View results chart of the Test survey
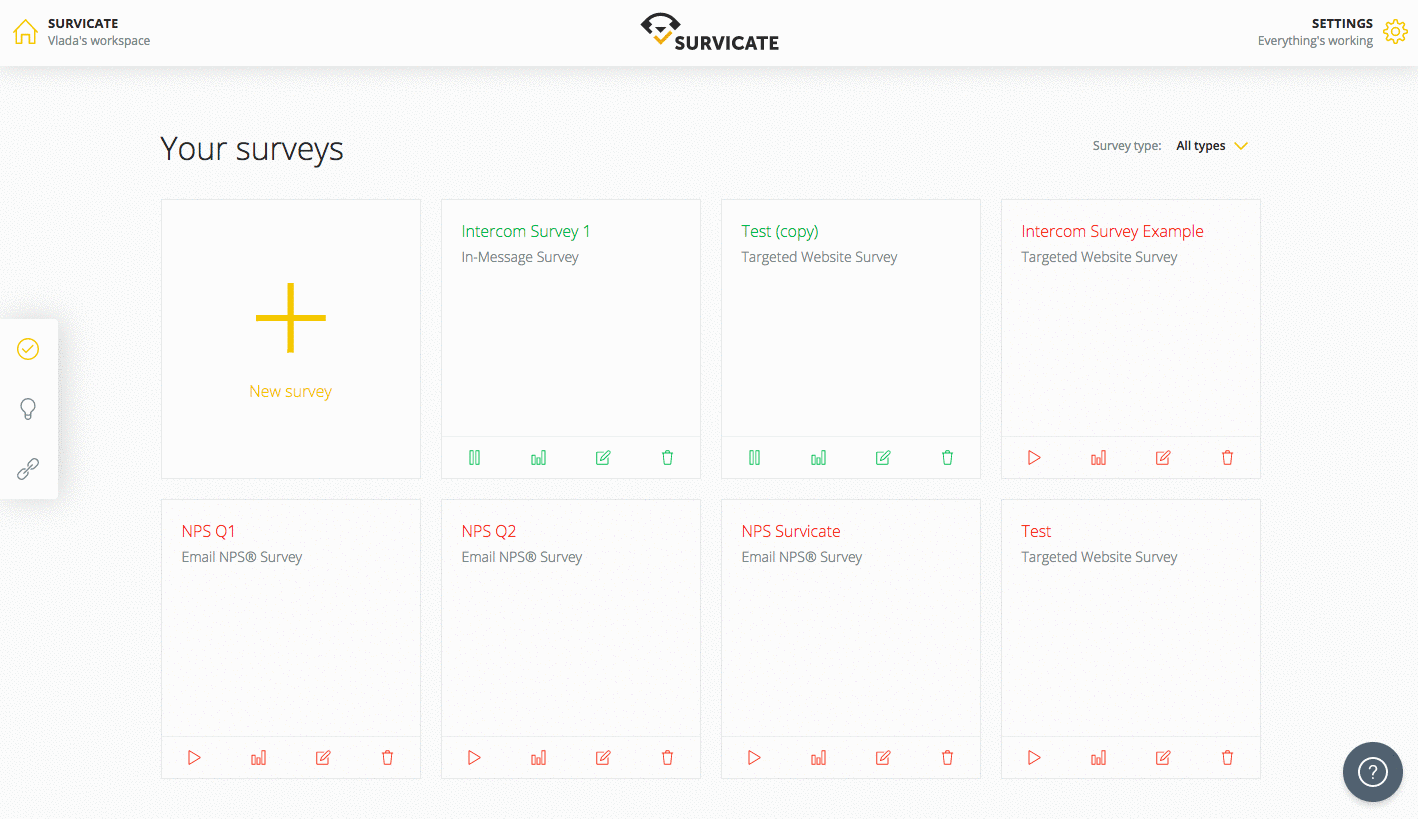This screenshot has width=1418, height=819. [x=1099, y=758]
